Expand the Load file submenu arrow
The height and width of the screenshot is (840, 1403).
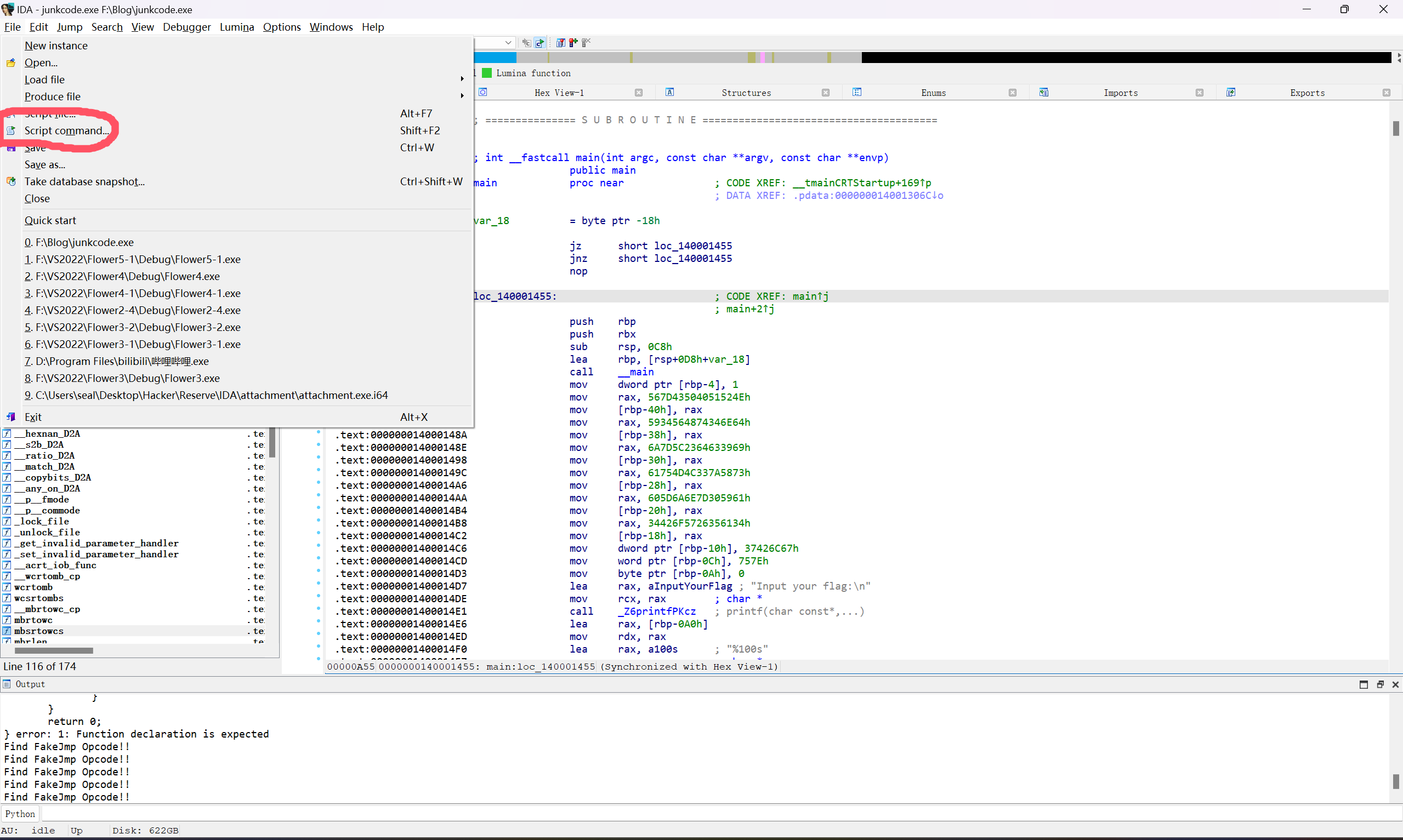coord(462,79)
